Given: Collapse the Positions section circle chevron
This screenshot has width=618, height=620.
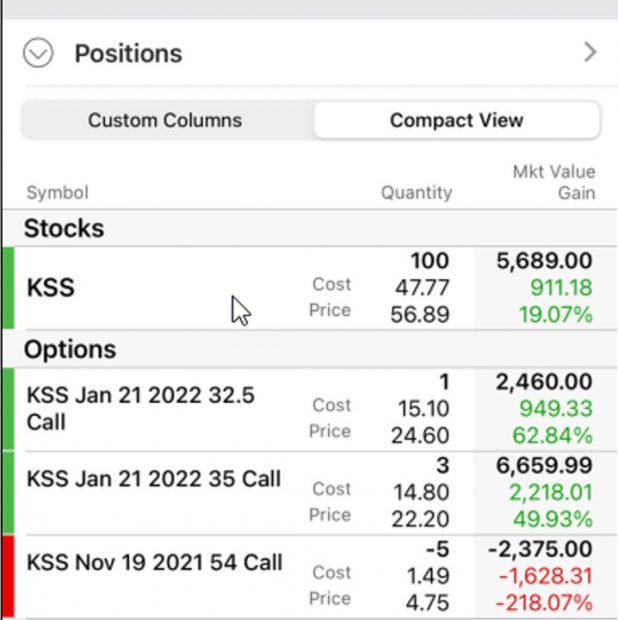Looking at the screenshot, I should (x=38, y=53).
